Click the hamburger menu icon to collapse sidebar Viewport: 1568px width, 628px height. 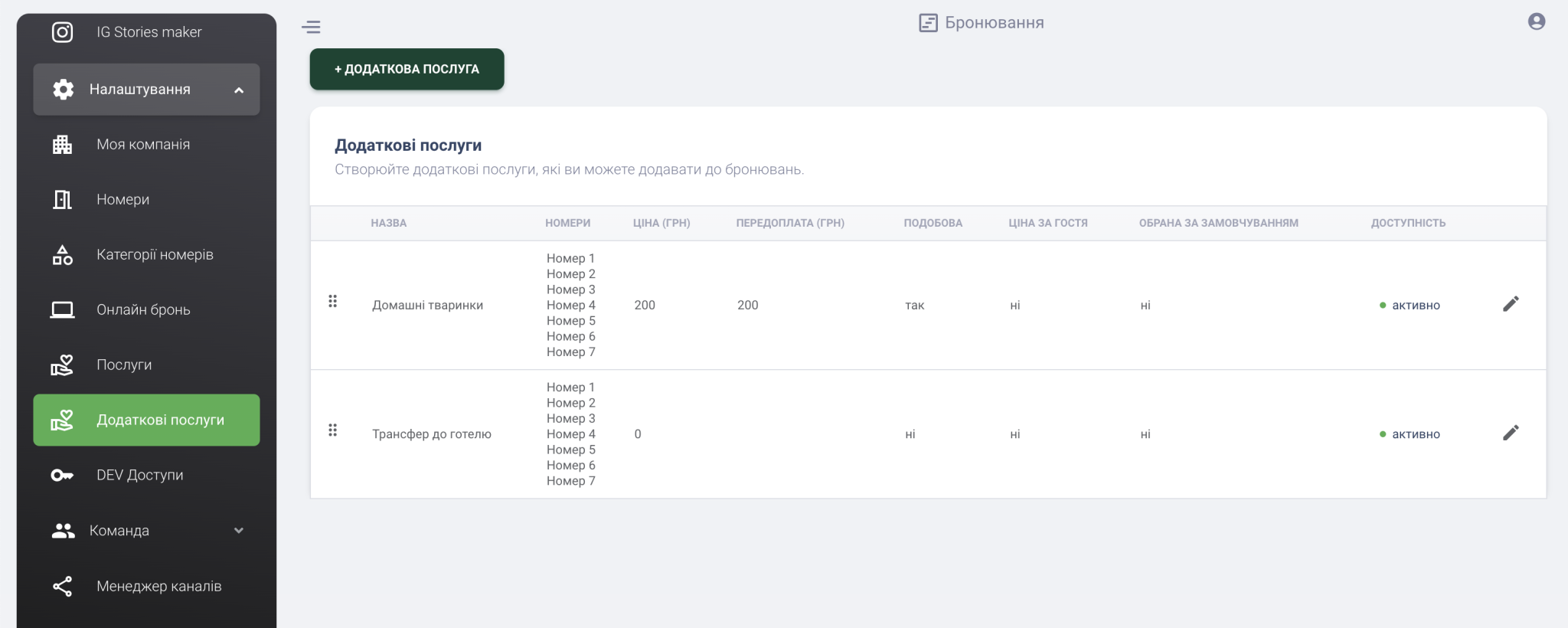point(311,28)
